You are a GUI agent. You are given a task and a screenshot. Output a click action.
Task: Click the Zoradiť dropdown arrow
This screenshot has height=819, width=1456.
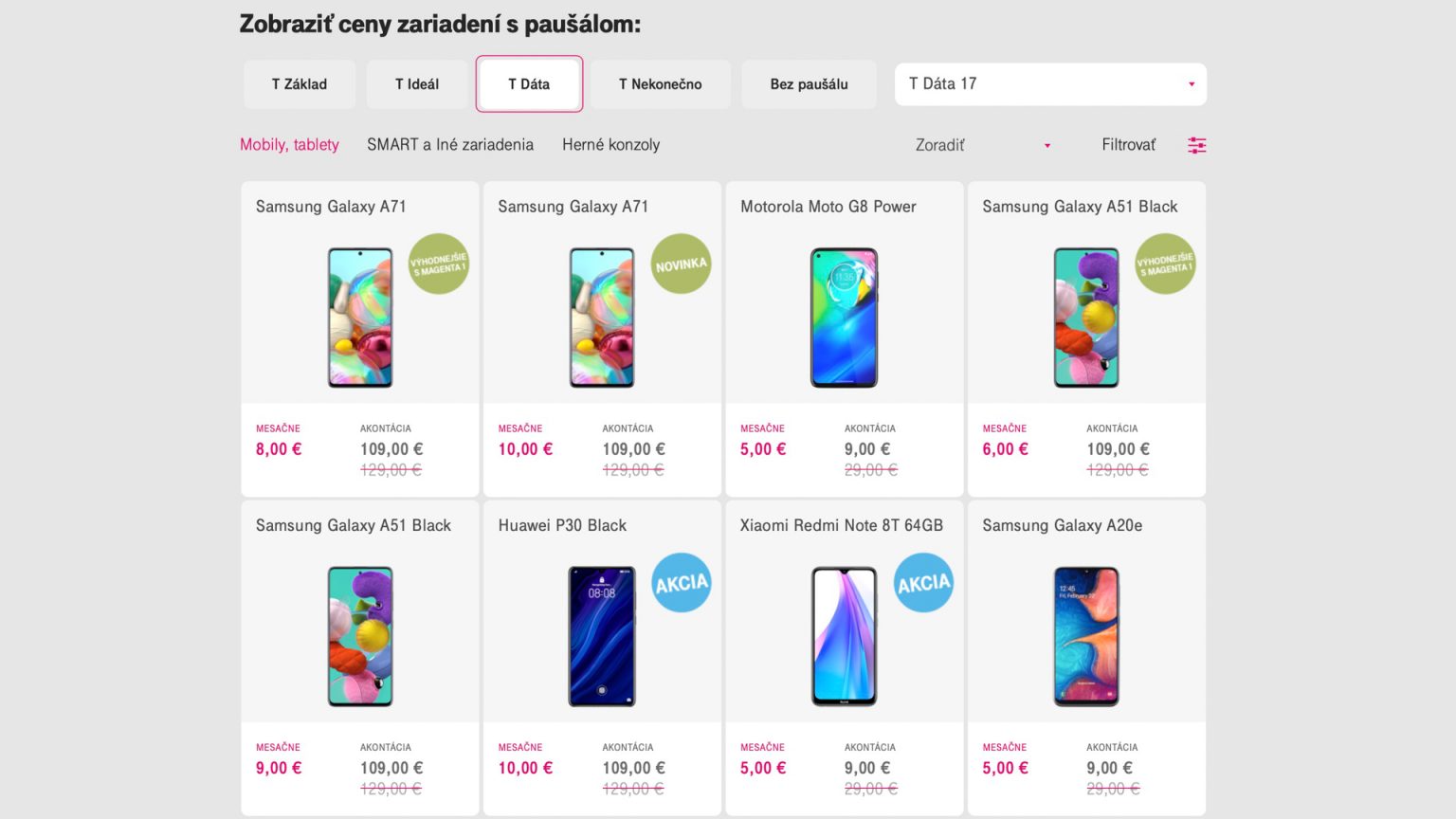coord(1047,146)
